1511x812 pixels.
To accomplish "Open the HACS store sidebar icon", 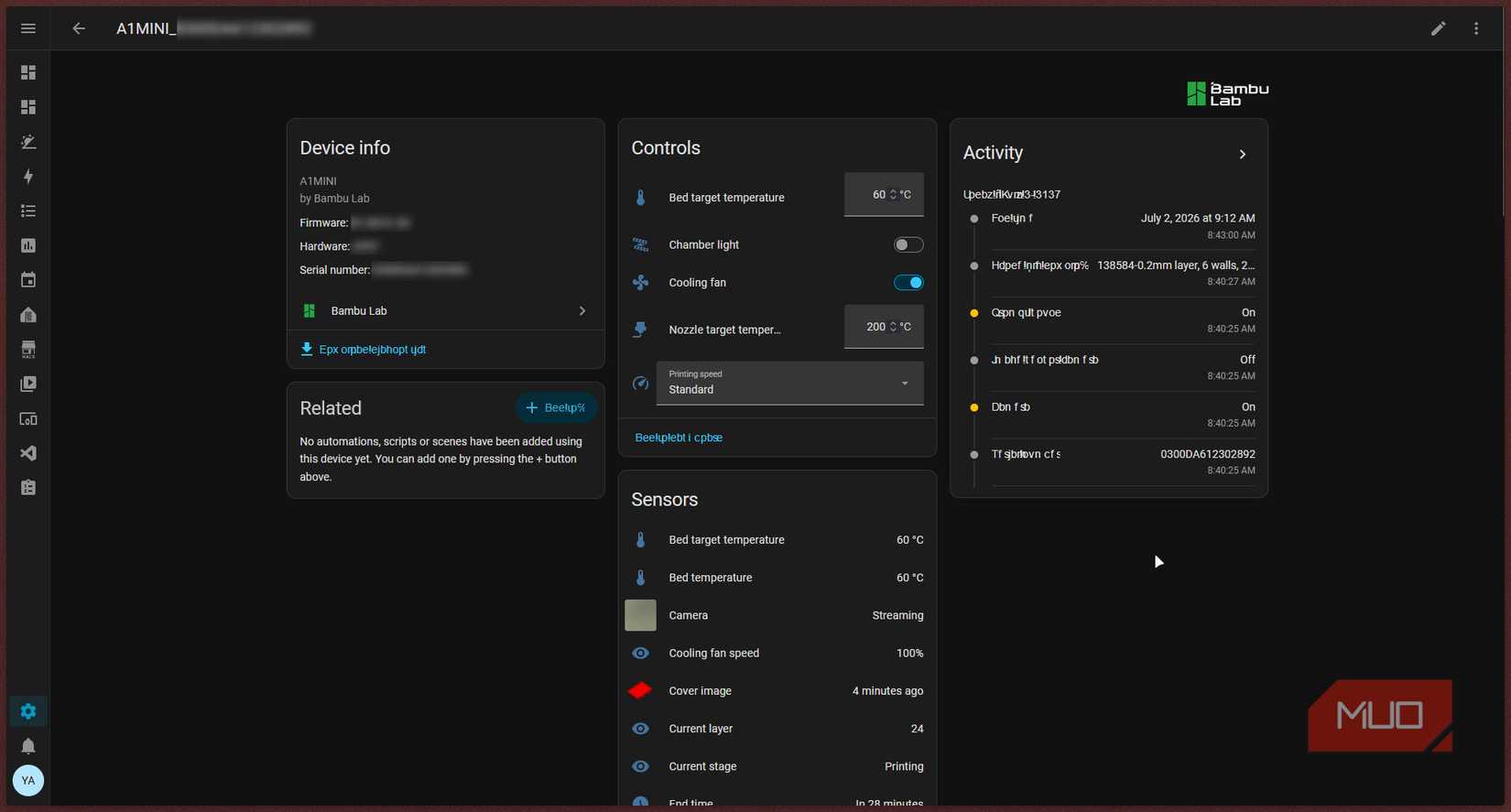I will pos(28,350).
